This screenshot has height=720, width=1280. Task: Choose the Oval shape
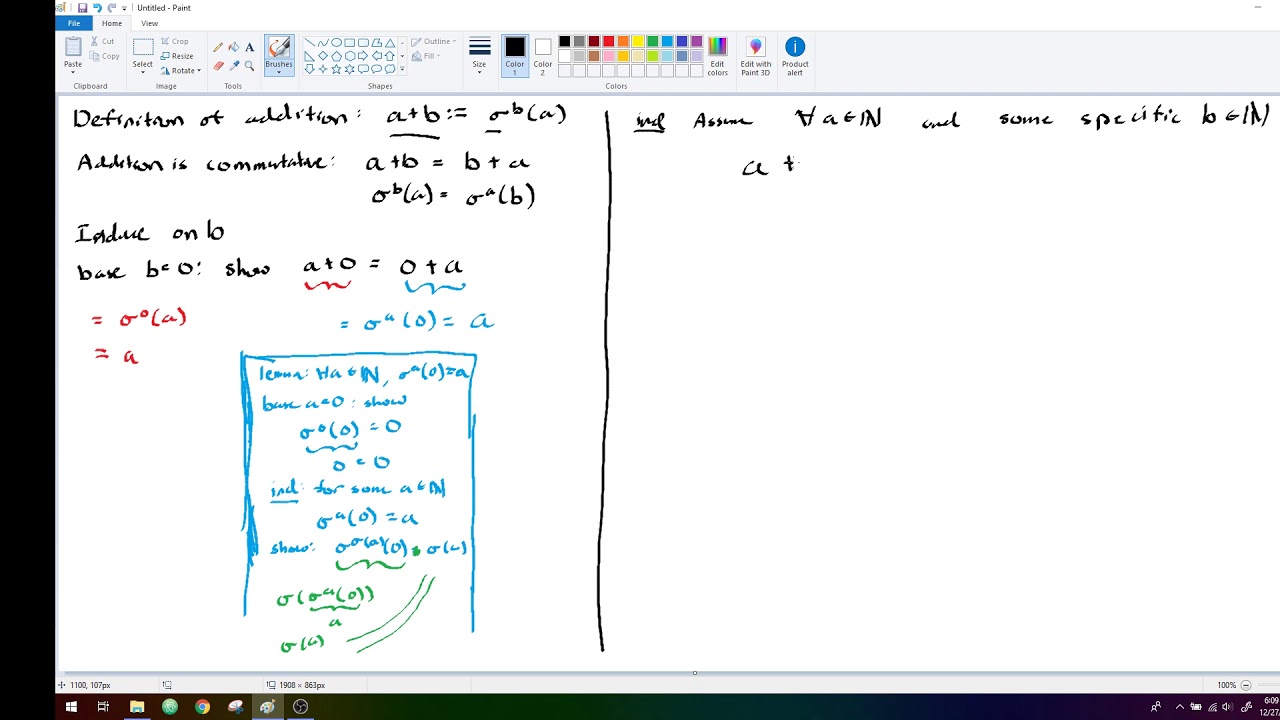(336, 43)
